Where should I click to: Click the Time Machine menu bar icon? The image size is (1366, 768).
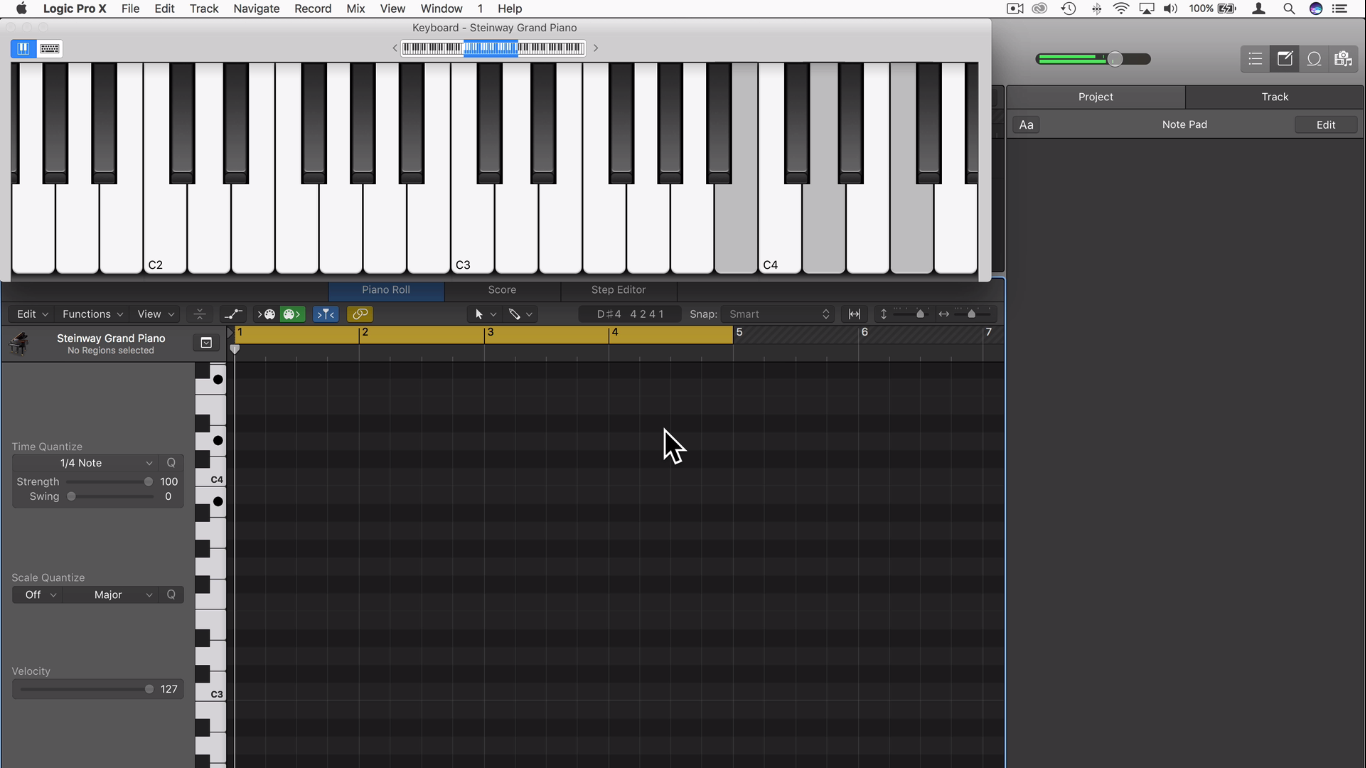tap(1068, 9)
